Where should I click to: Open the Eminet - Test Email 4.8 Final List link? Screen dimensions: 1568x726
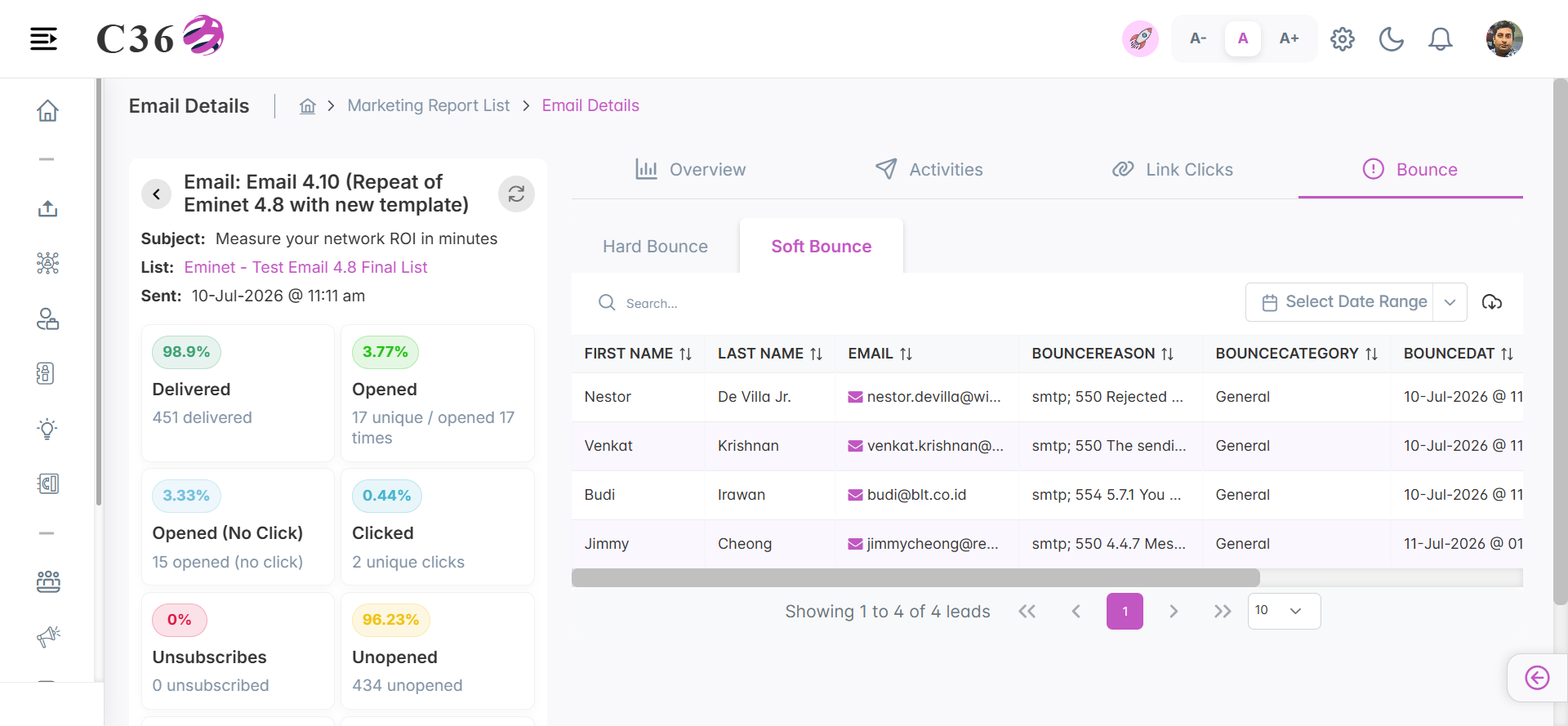tap(305, 267)
